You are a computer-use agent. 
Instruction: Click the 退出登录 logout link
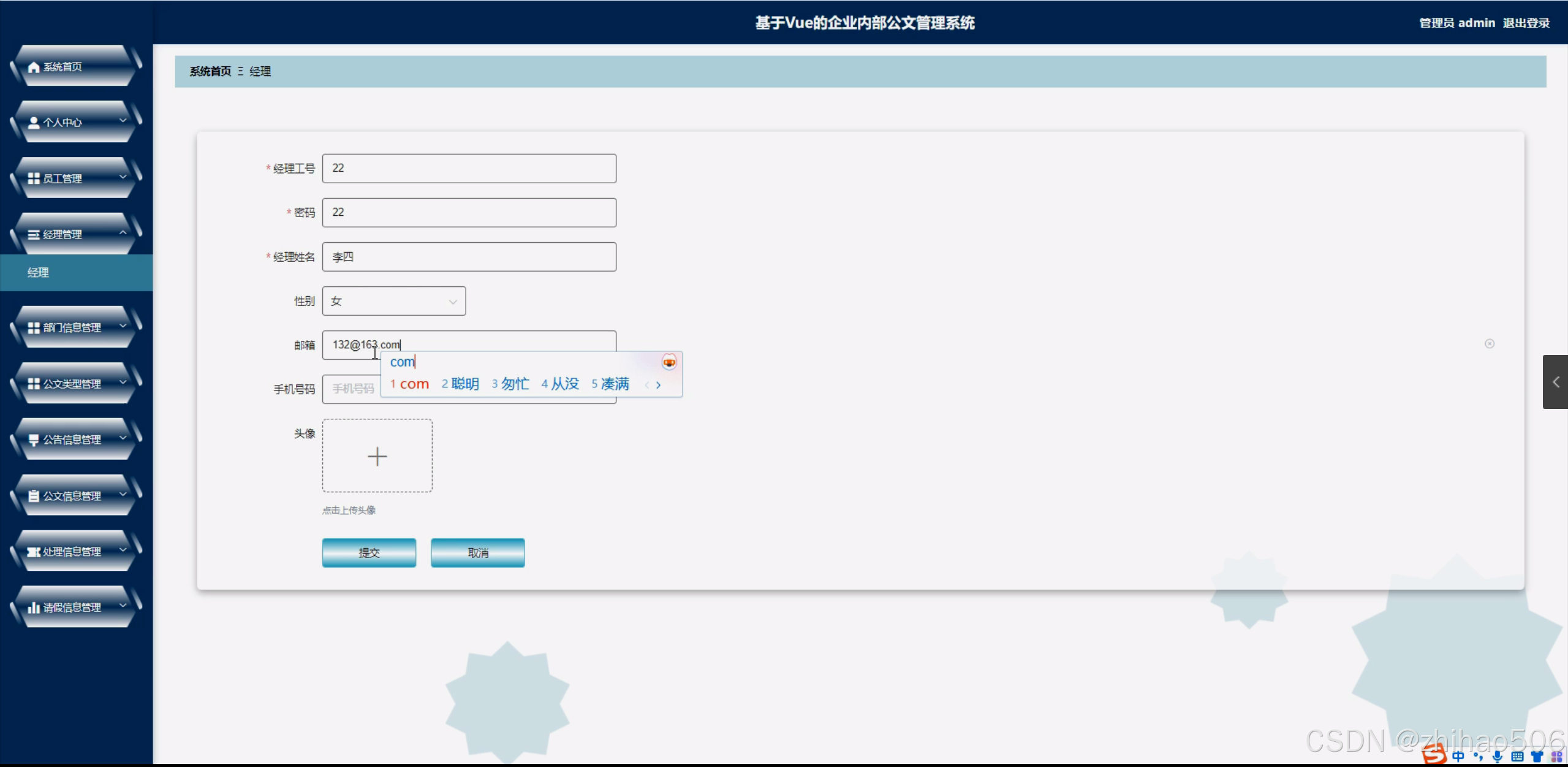(1526, 23)
